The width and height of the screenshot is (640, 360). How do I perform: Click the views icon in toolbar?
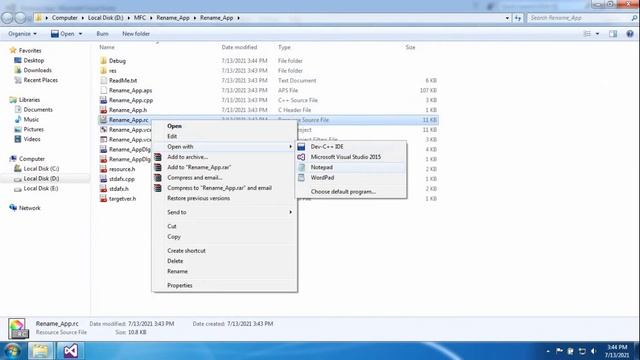tap(587, 34)
